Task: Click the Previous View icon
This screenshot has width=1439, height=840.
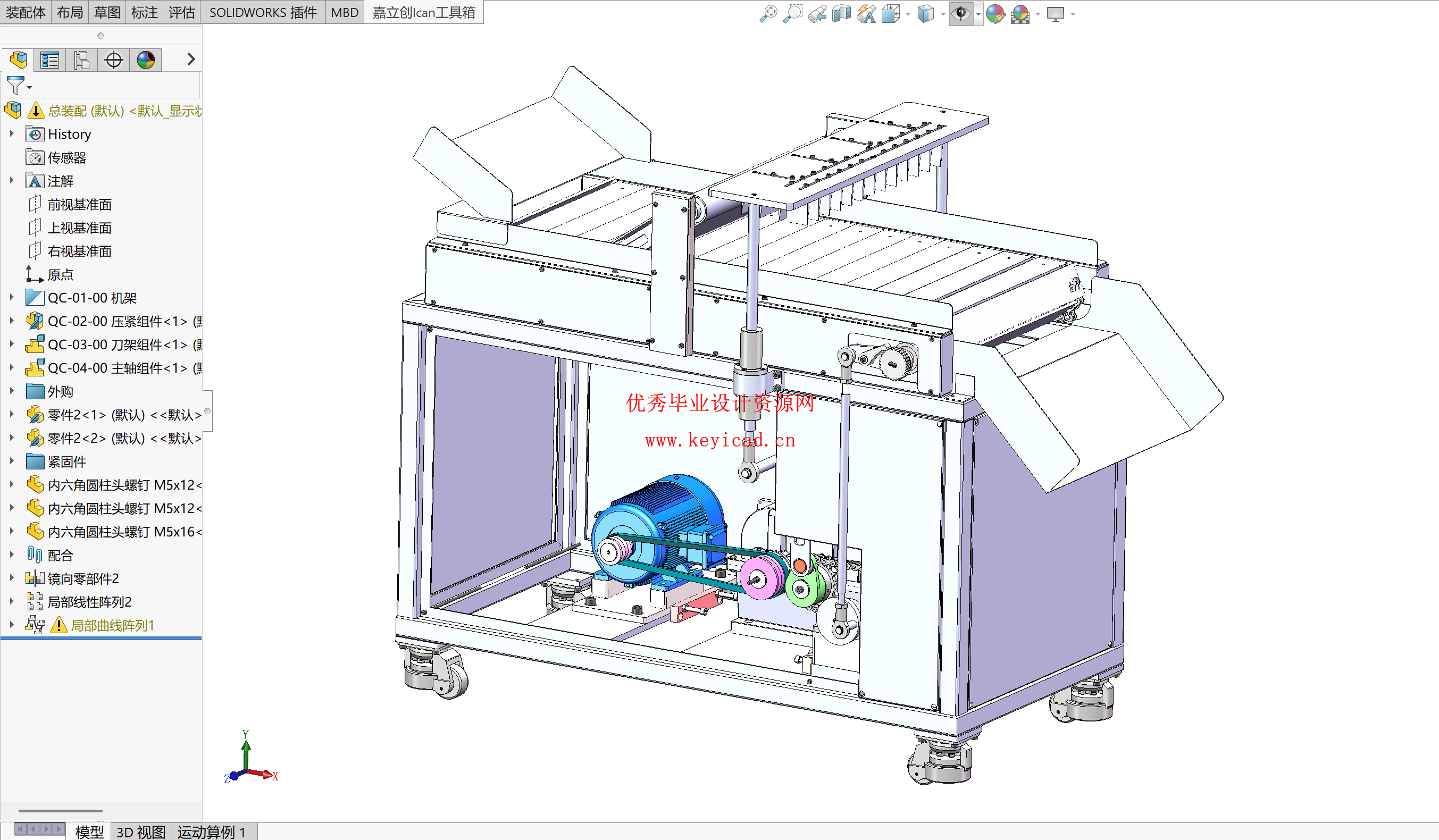Action: point(817,13)
